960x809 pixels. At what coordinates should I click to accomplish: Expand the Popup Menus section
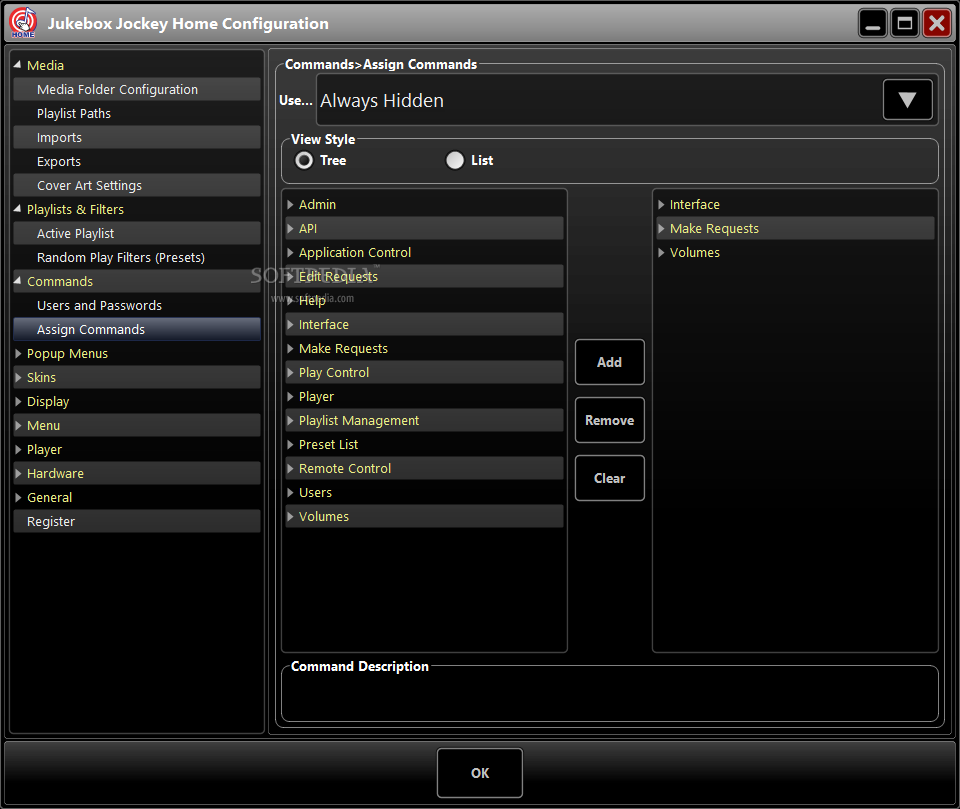click(18, 353)
